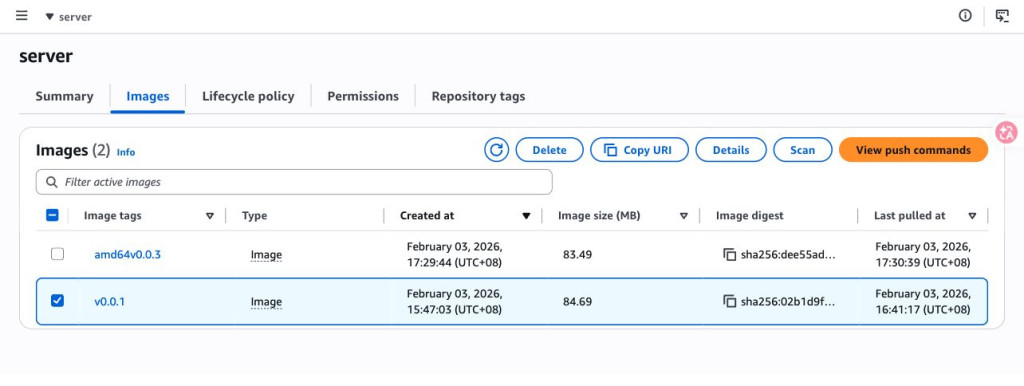Click the pink translate extension icon
Image resolution: width=1024 pixels, height=386 pixels.
(1006, 132)
